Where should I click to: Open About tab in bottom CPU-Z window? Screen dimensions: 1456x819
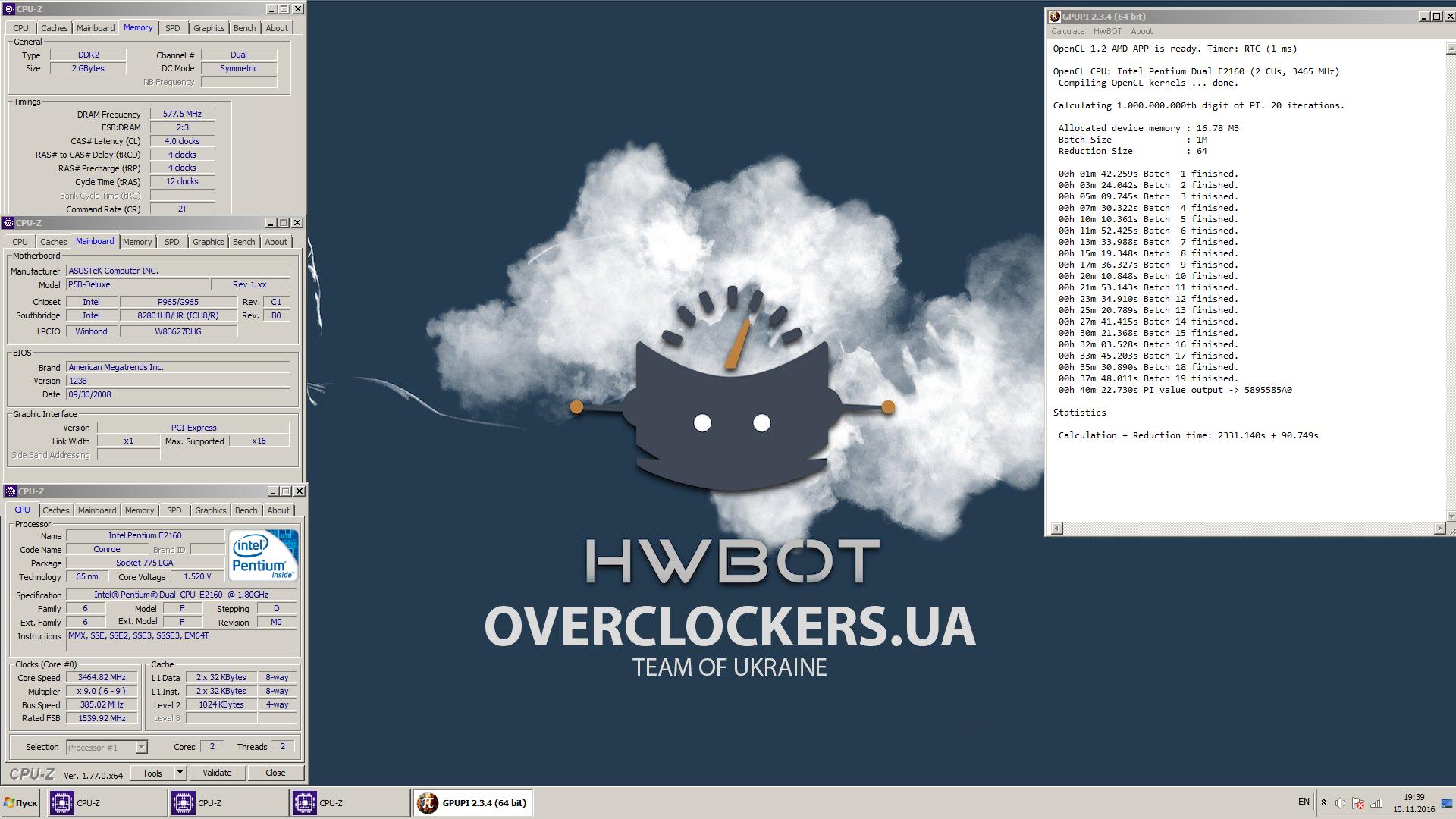tap(278, 510)
